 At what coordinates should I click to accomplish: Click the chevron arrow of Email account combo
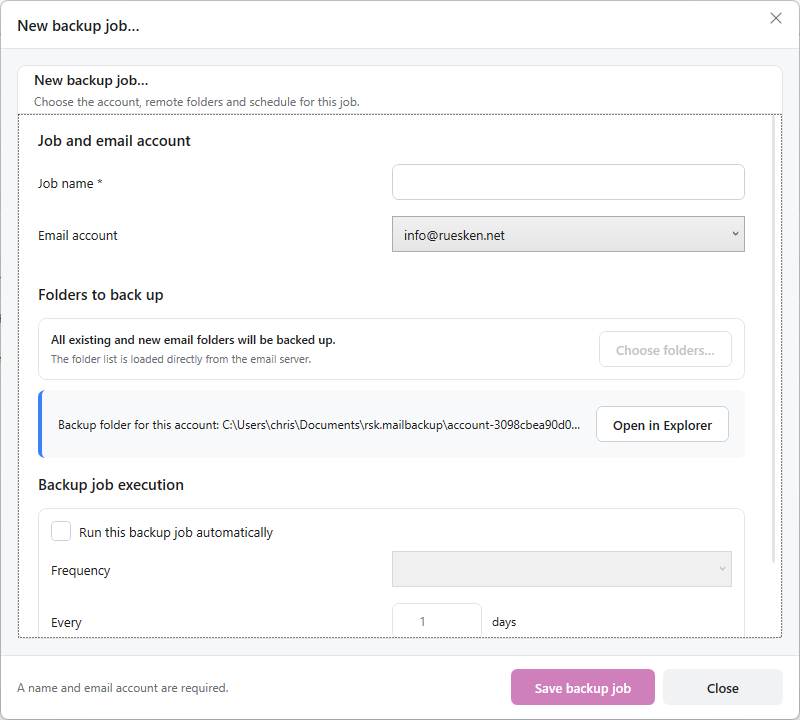[735, 234]
